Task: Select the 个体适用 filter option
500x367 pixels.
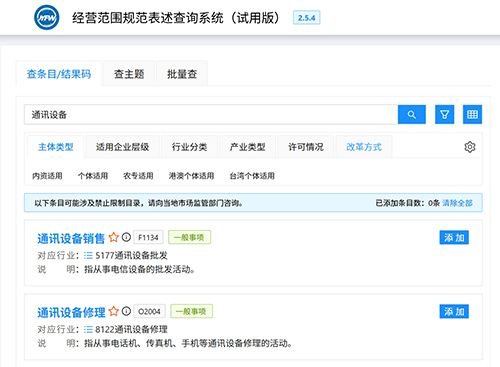Action: [x=93, y=176]
